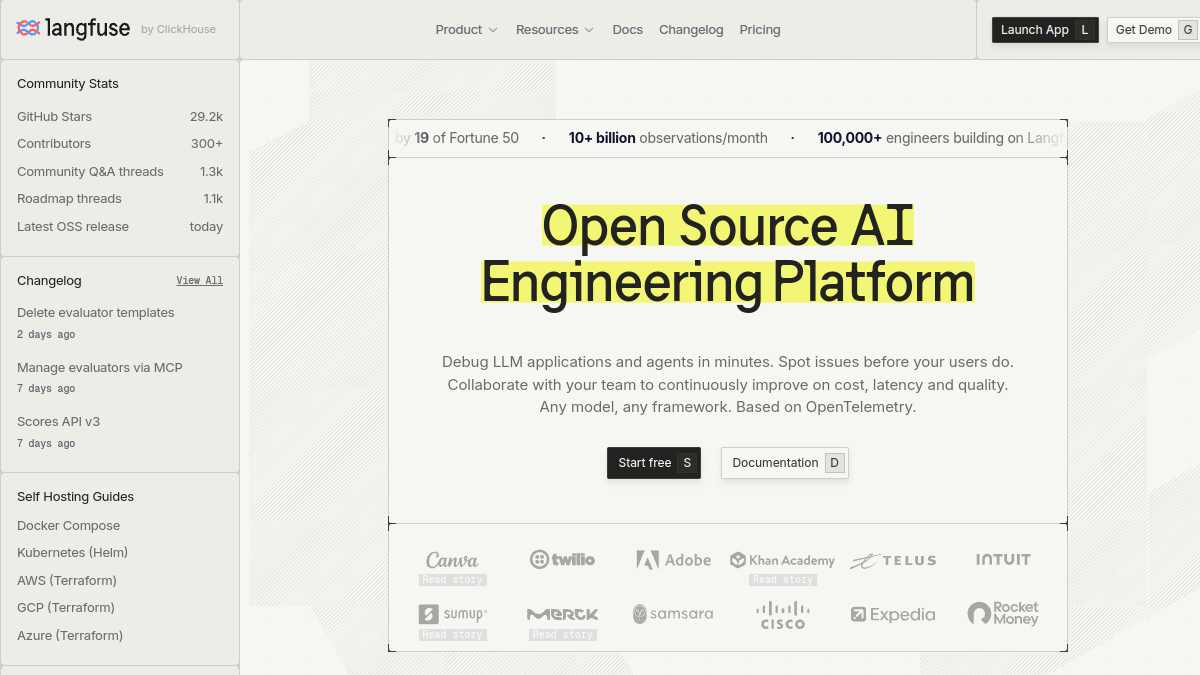The width and height of the screenshot is (1200, 675).
Task: Open the Pricing page
Action: pyautogui.click(x=760, y=30)
